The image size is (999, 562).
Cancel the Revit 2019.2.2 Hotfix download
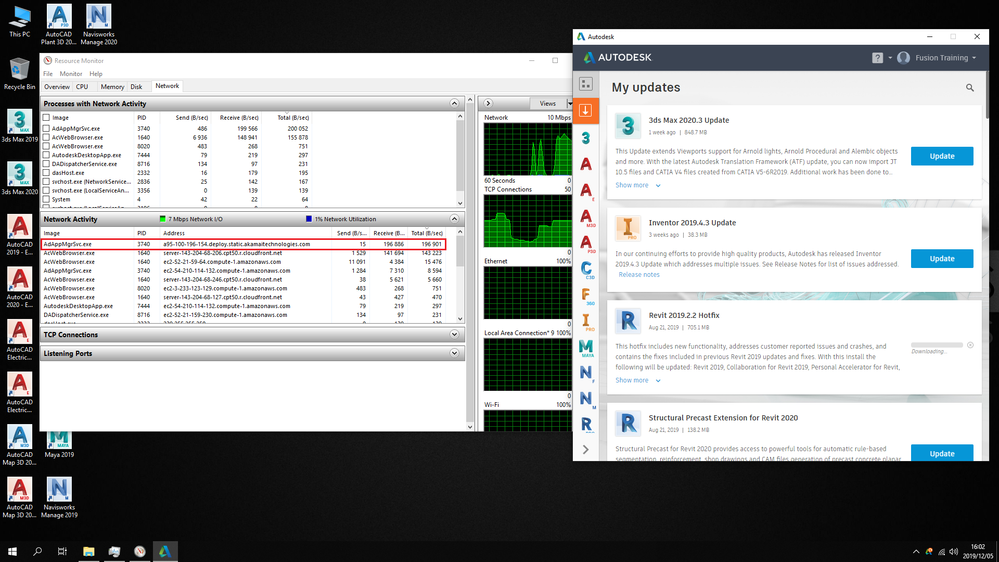click(x=970, y=345)
